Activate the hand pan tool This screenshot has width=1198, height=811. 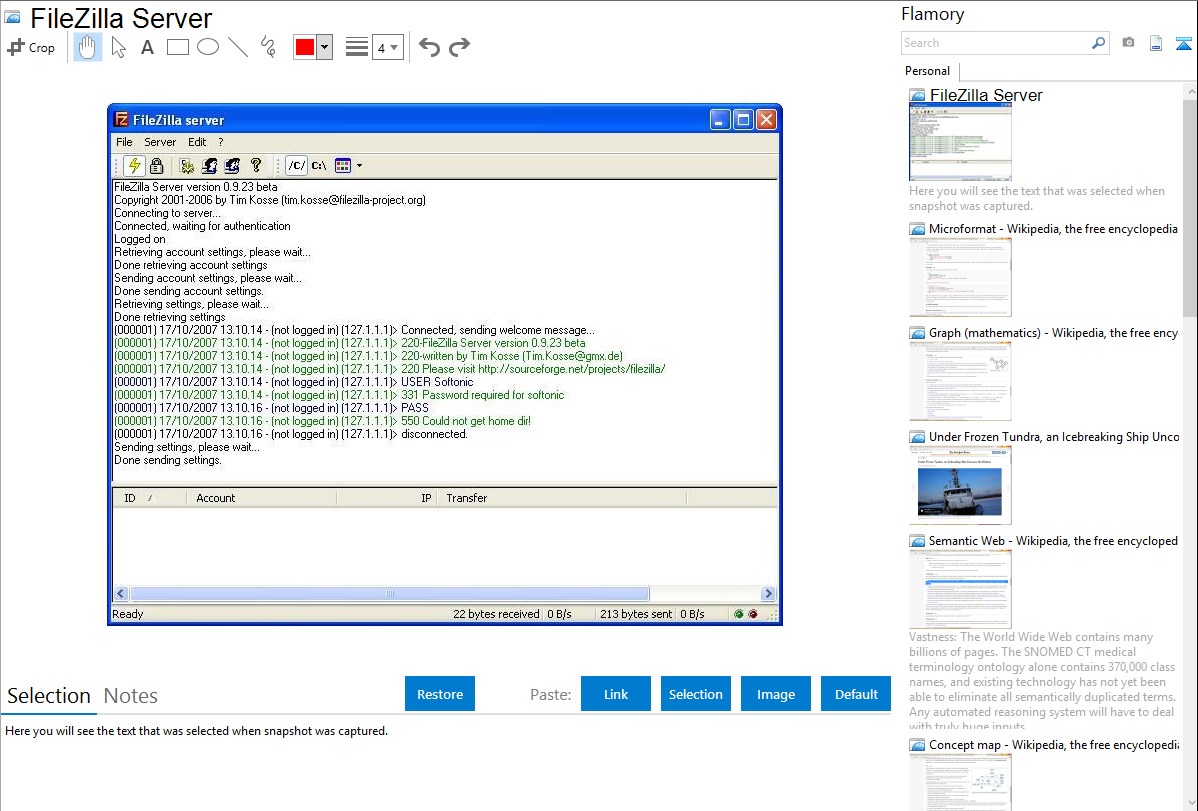point(88,47)
